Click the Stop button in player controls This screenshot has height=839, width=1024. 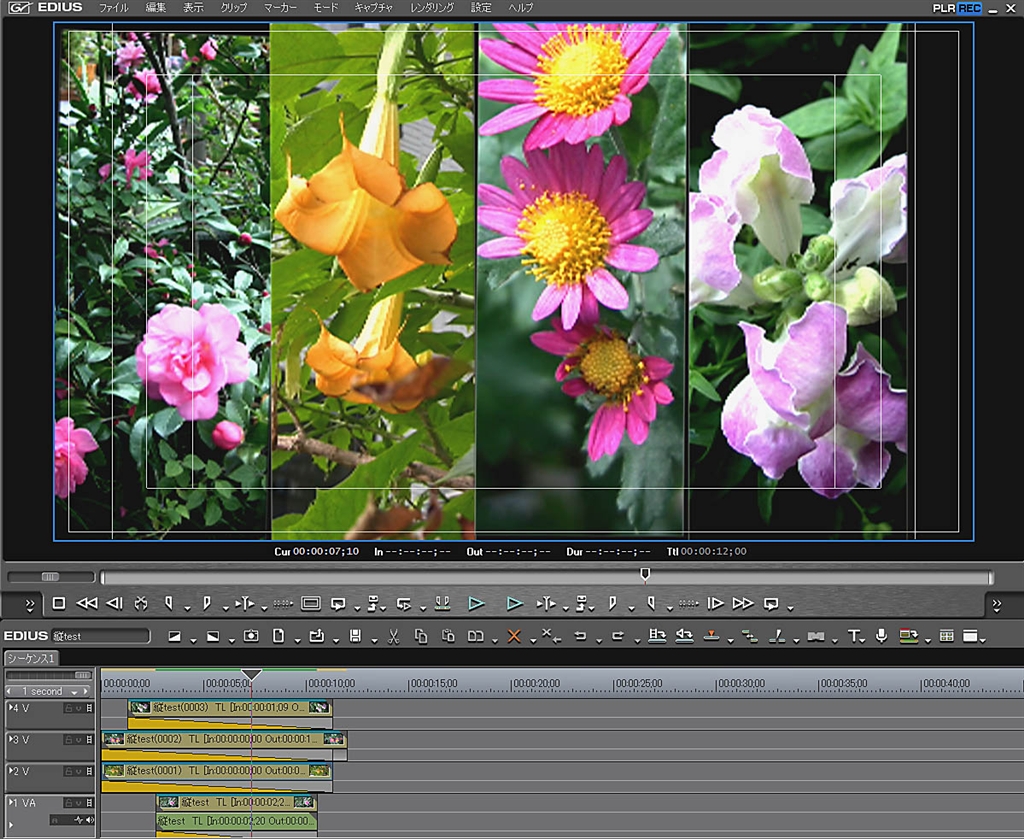coord(59,604)
